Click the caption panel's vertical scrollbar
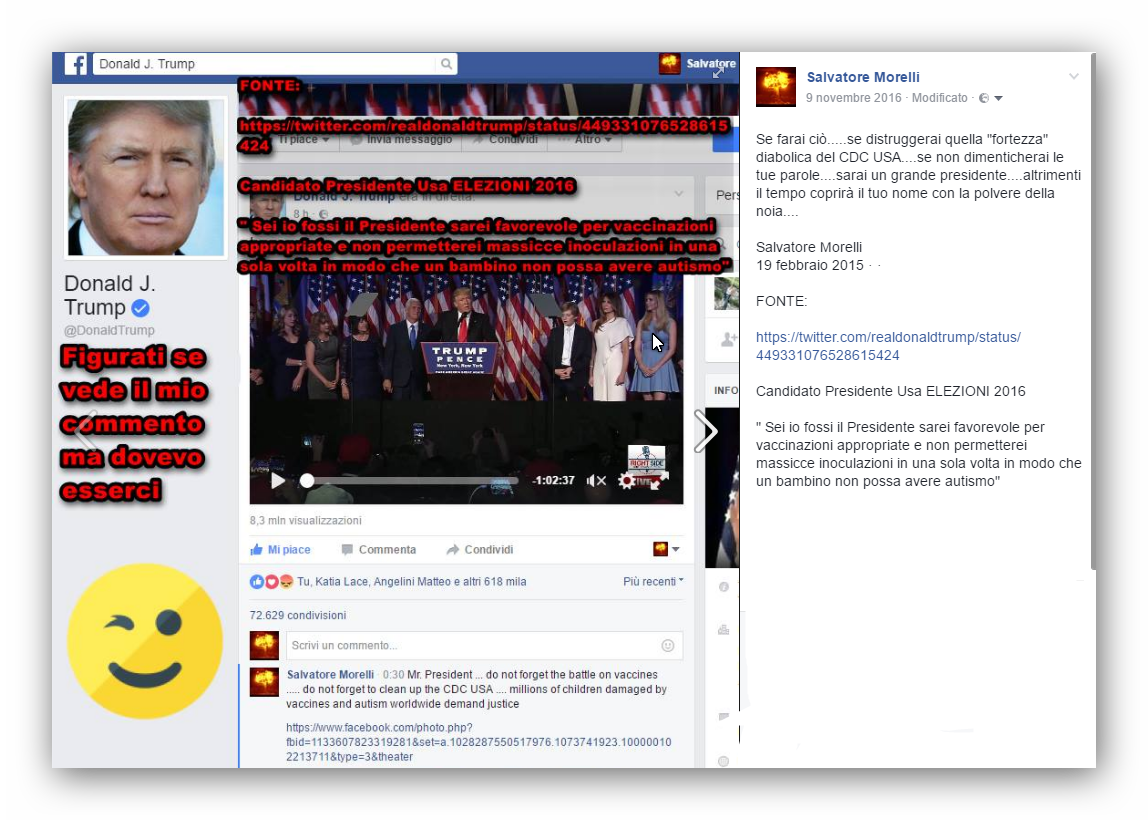 [x=1093, y=311]
